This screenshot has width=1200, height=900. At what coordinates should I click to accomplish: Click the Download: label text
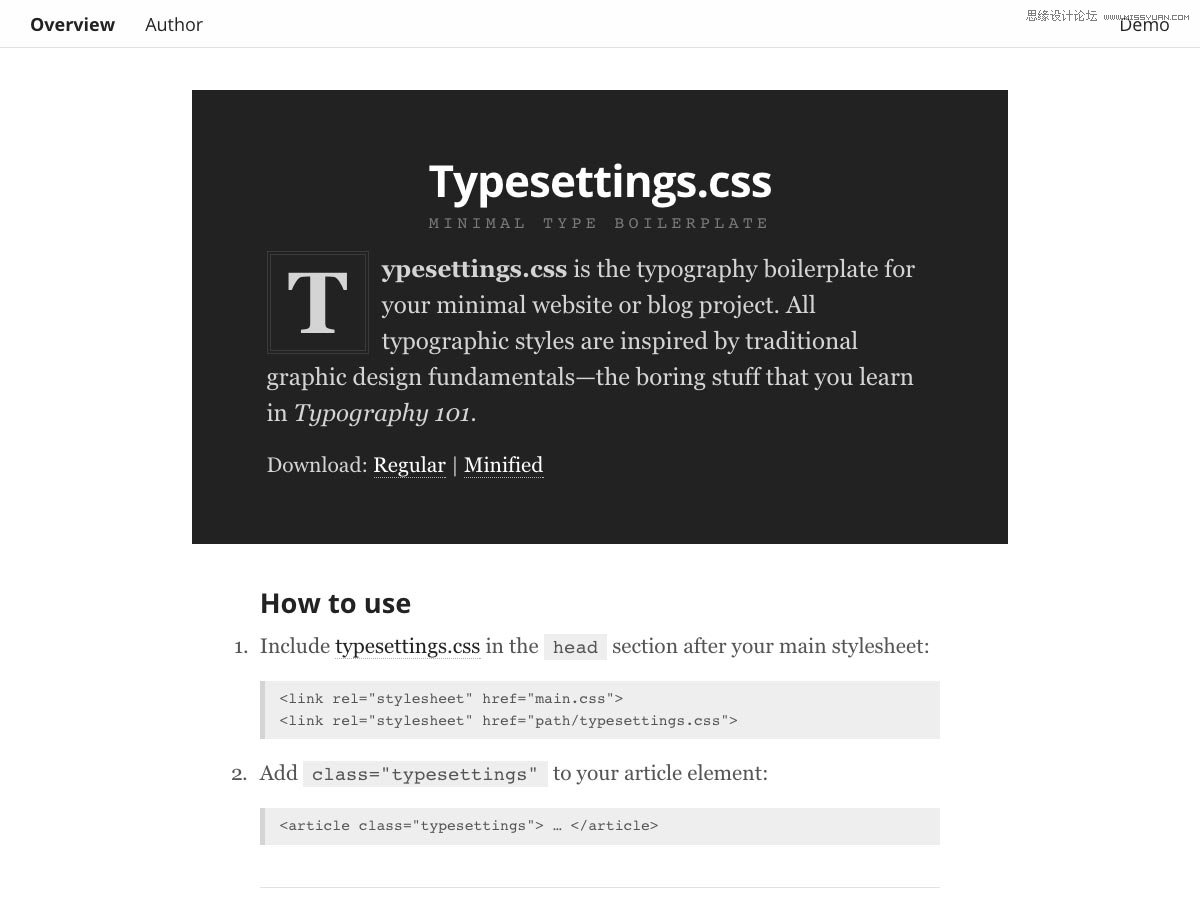tap(317, 465)
